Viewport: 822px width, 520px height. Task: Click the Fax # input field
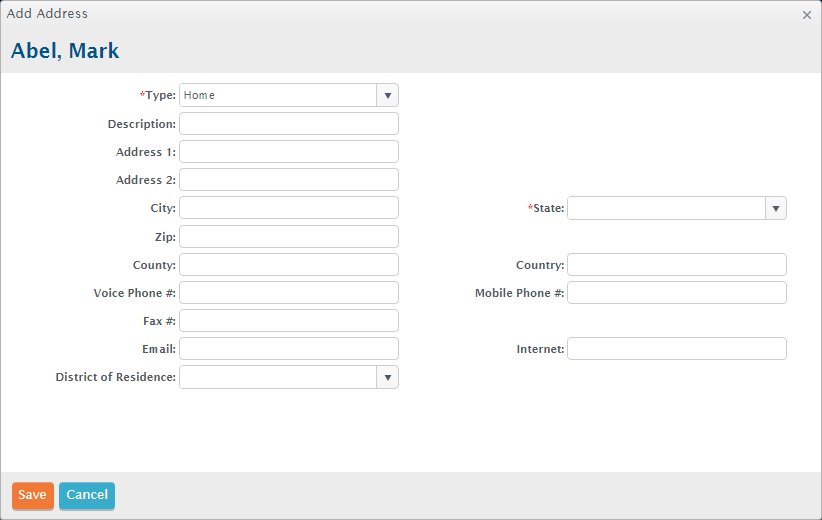[289, 320]
